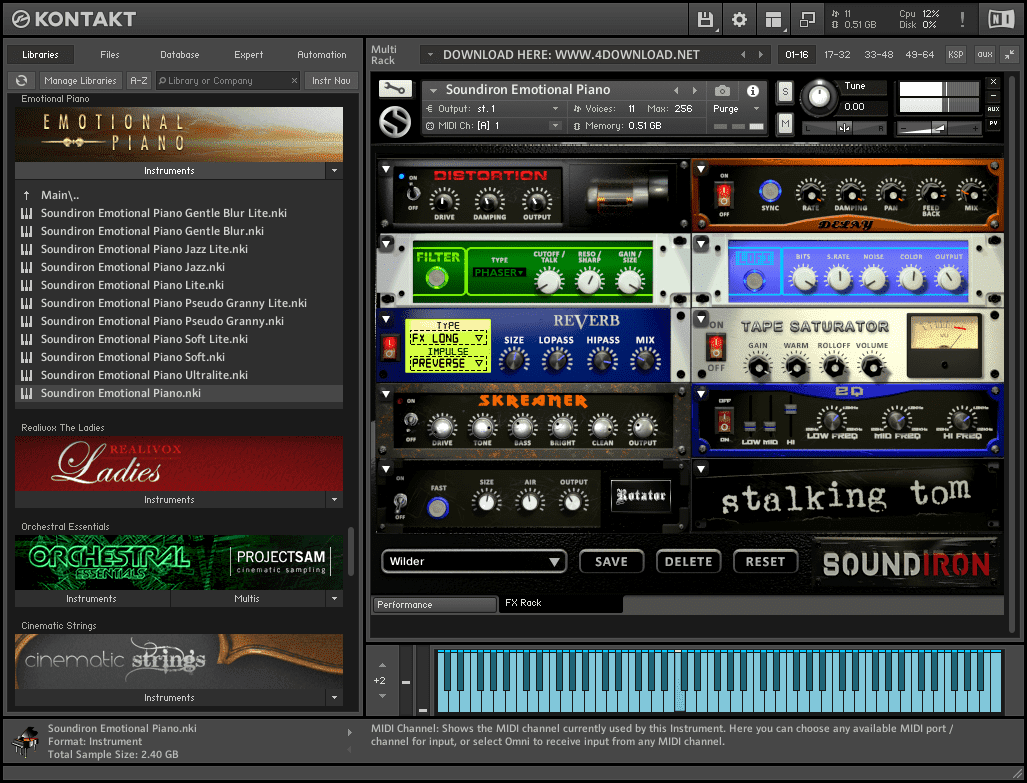Click the A-Z sort button
The image size is (1027, 783).
(139, 81)
